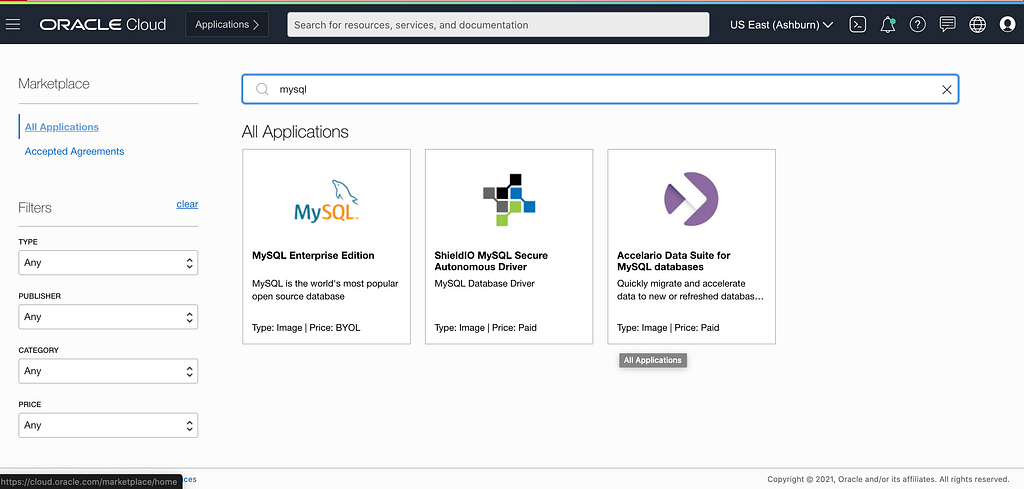Screen dimensions: 1024x489
Task: Open the chat support icon
Action: [x=947, y=25]
